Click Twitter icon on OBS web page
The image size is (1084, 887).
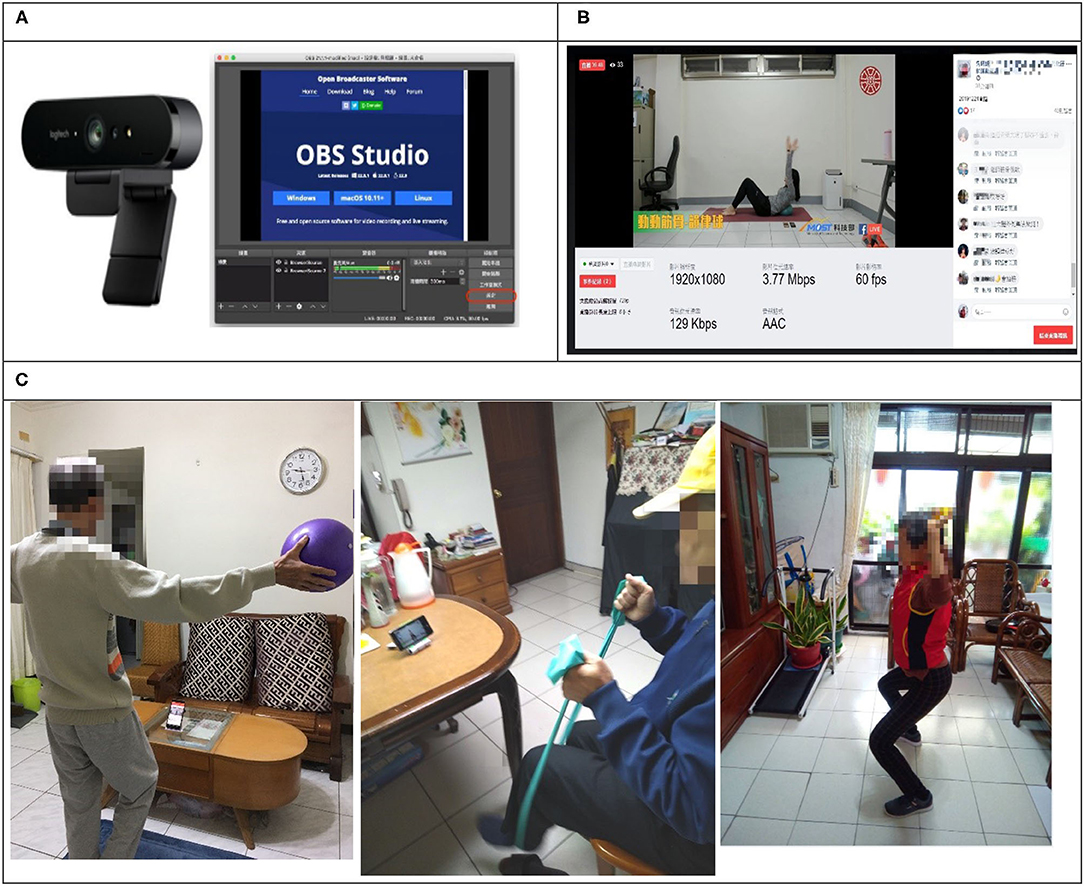355,106
